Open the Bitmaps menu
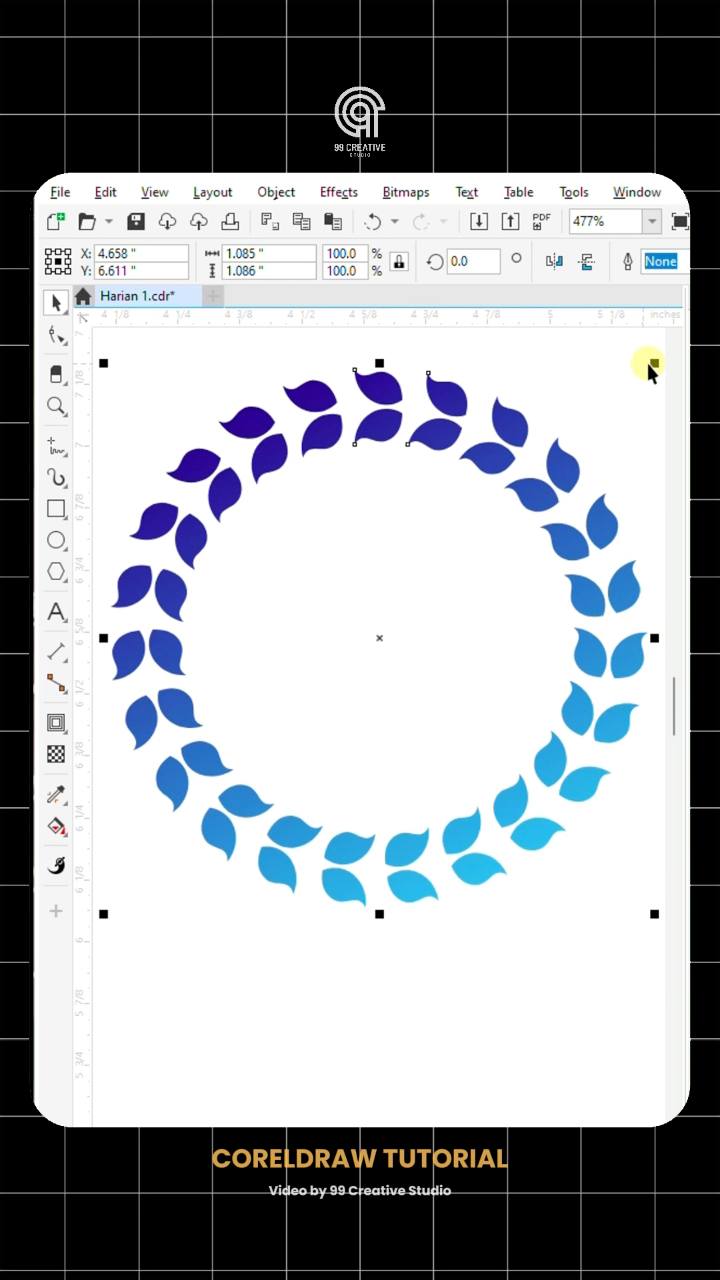Screen dimensions: 720x1280 [406, 192]
